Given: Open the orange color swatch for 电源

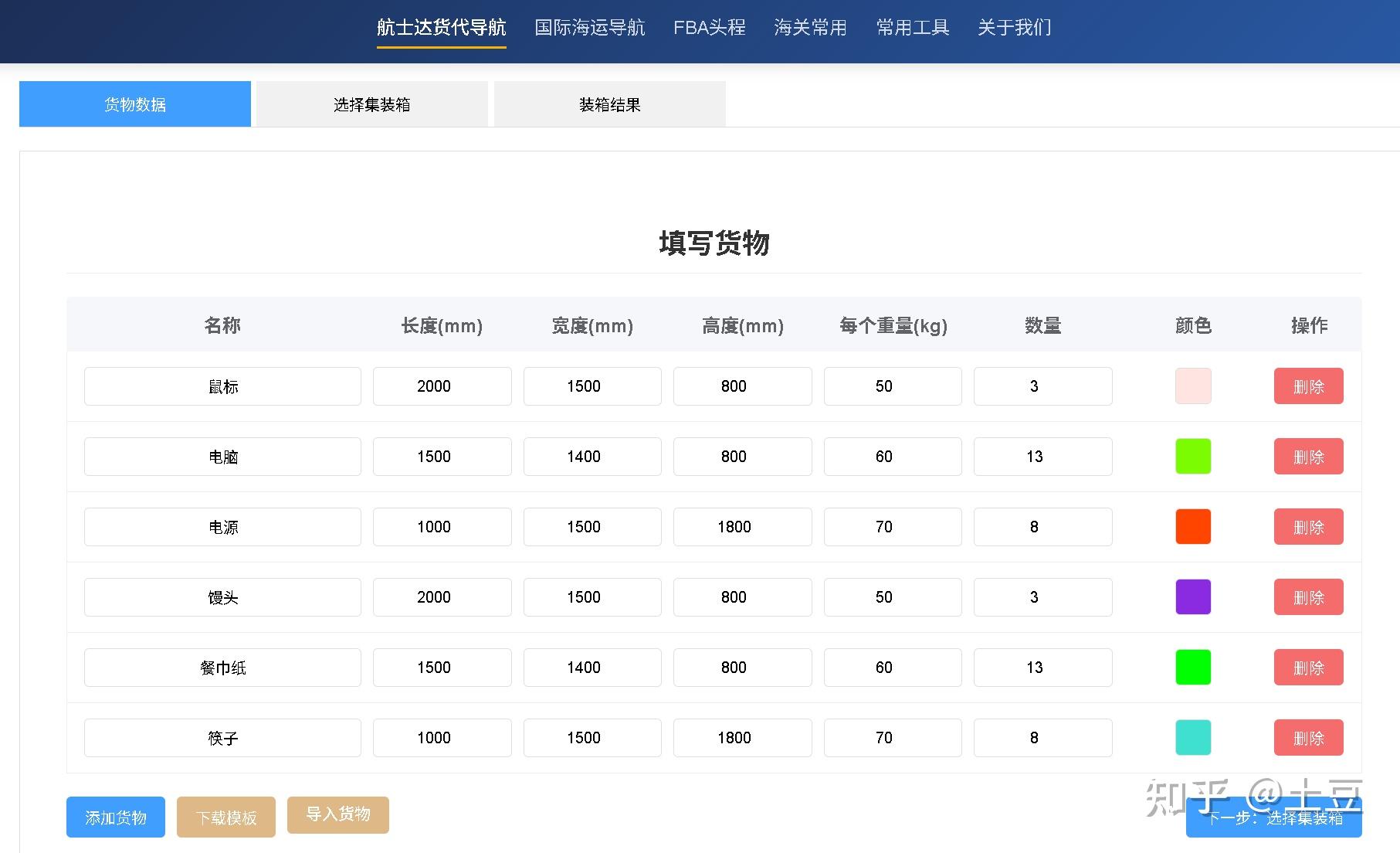Looking at the screenshot, I should [x=1192, y=526].
